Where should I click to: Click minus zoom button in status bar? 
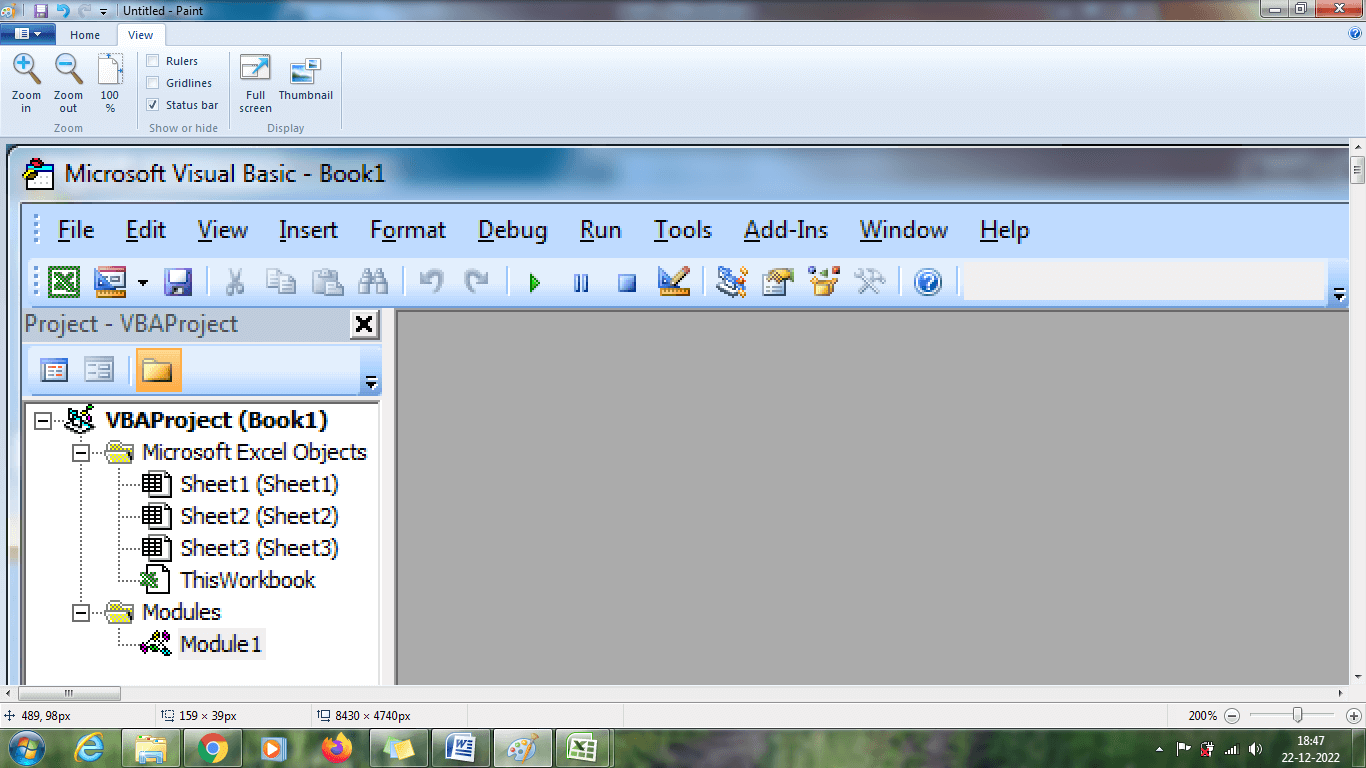pyautogui.click(x=1232, y=716)
